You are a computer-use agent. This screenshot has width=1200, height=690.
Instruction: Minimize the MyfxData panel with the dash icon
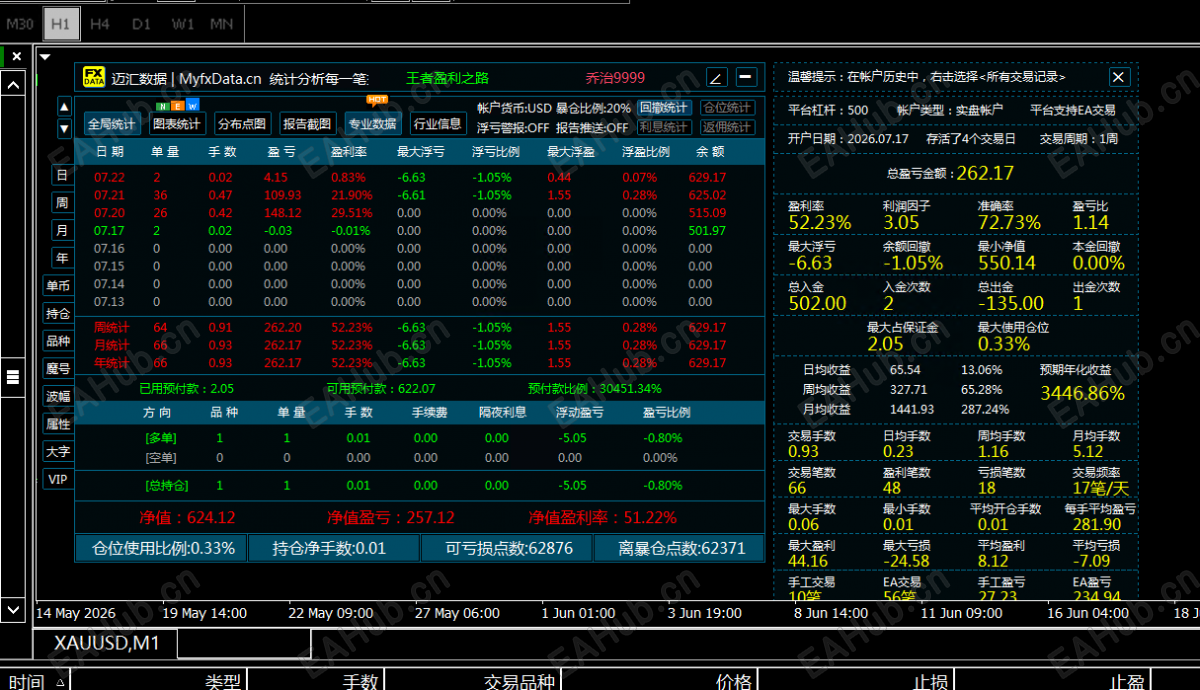(746, 77)
